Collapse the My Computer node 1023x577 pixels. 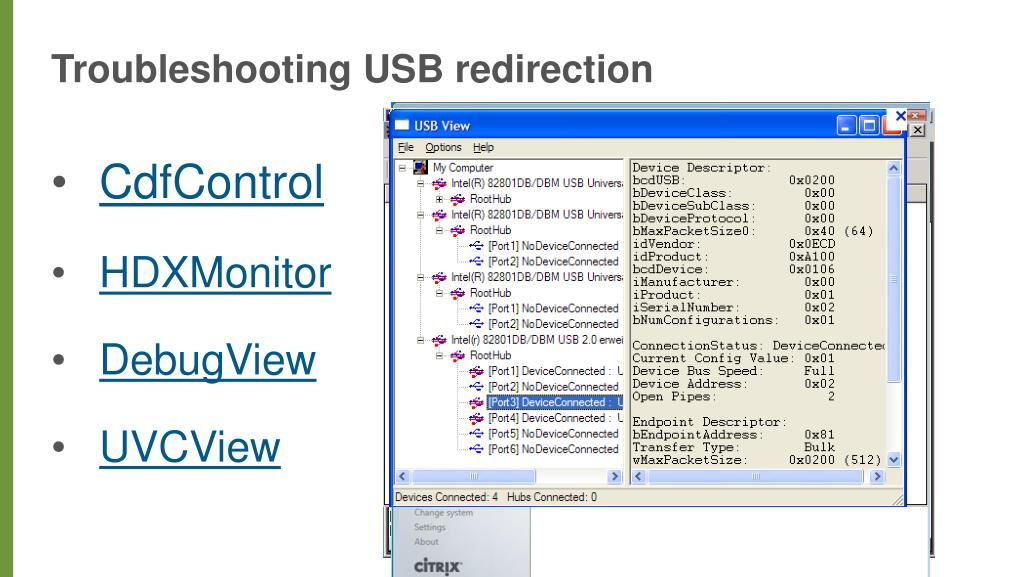403,168
